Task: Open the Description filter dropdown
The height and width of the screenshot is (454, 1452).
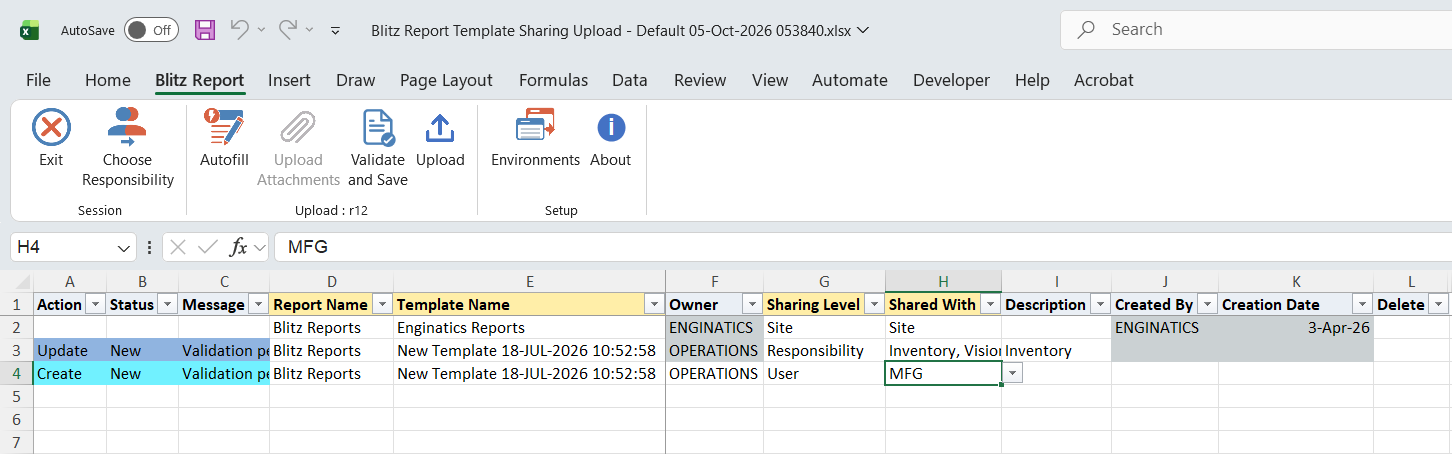Action: tap(1100, 304)
